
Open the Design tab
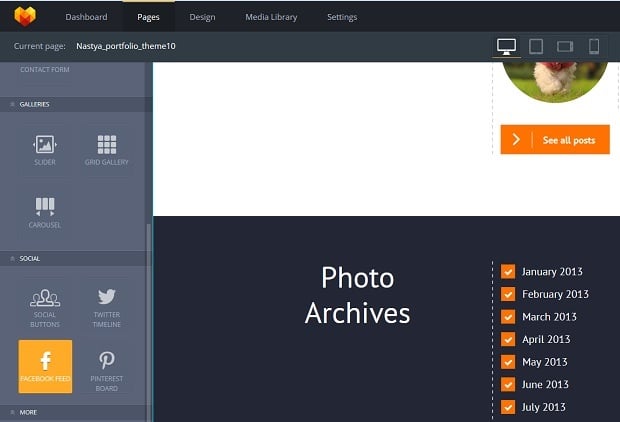pos(202,17)
